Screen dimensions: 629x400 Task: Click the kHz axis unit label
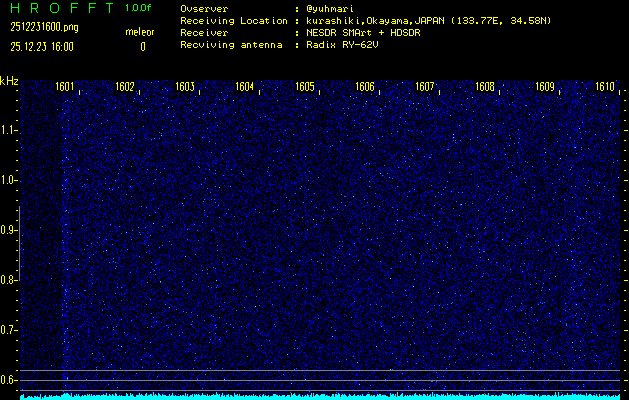click(x=9, y=80)
